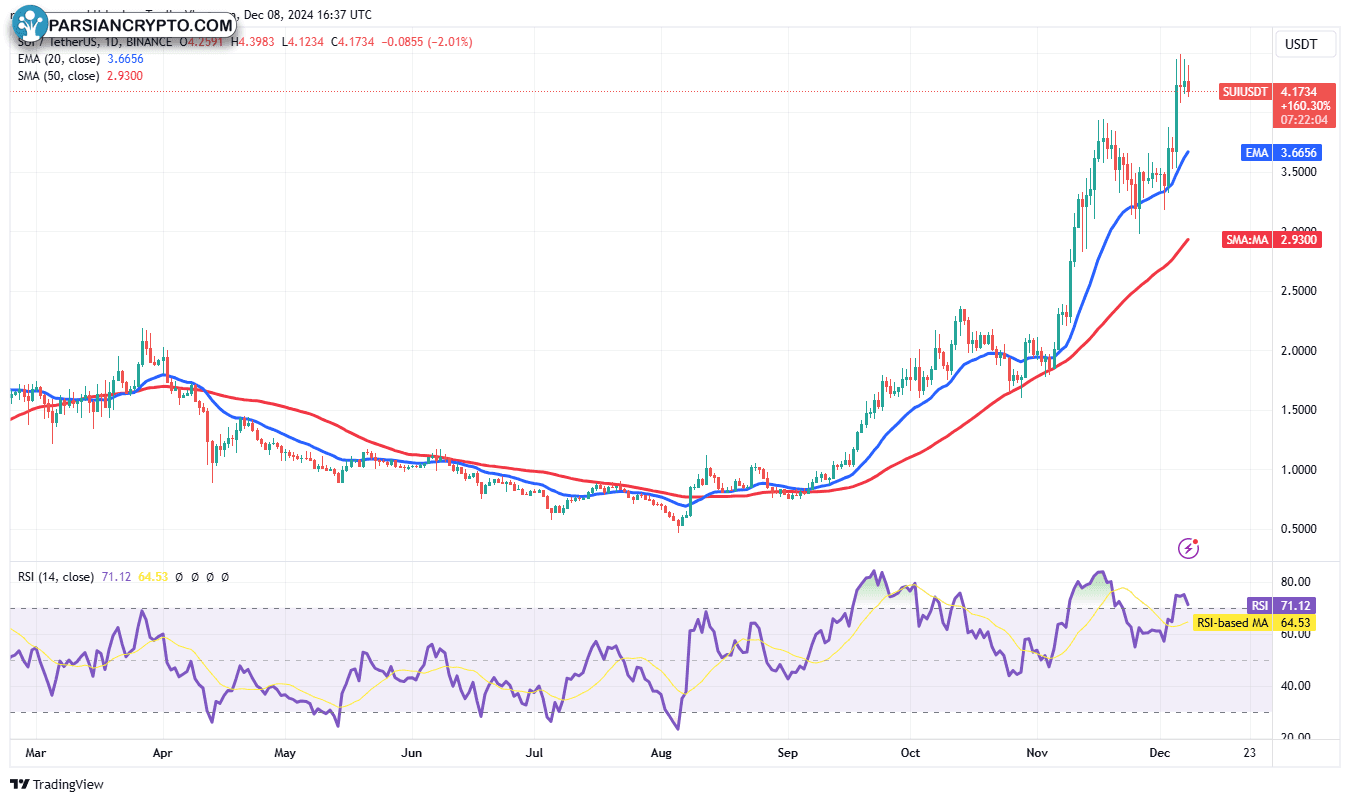
Task: Click the +160.30% change value
Action: 1304,106
